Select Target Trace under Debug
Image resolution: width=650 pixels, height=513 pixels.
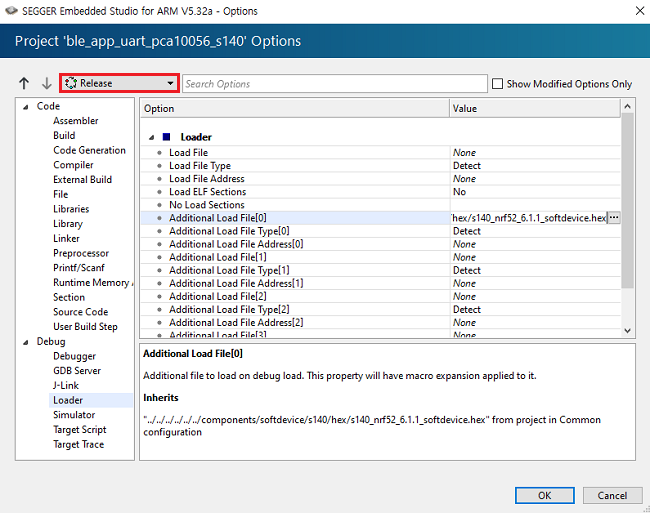tap(78, 444)
